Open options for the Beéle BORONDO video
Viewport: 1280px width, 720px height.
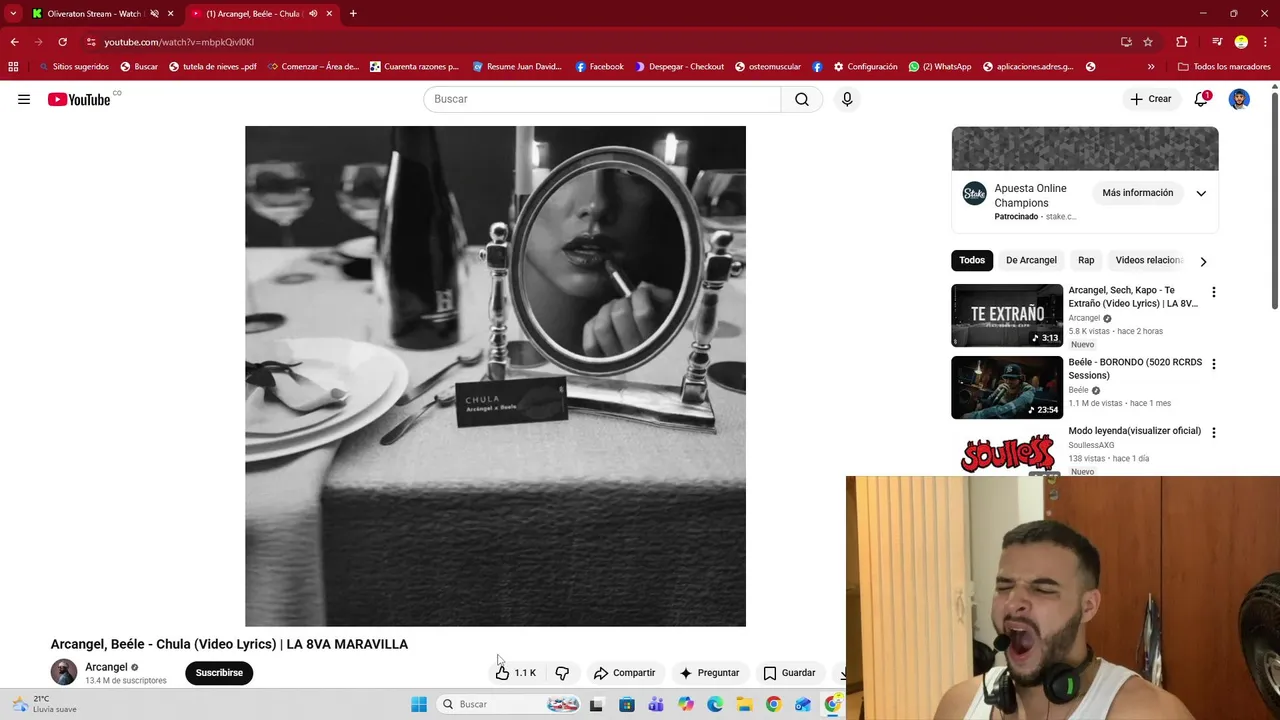[x=1214, y=364]
